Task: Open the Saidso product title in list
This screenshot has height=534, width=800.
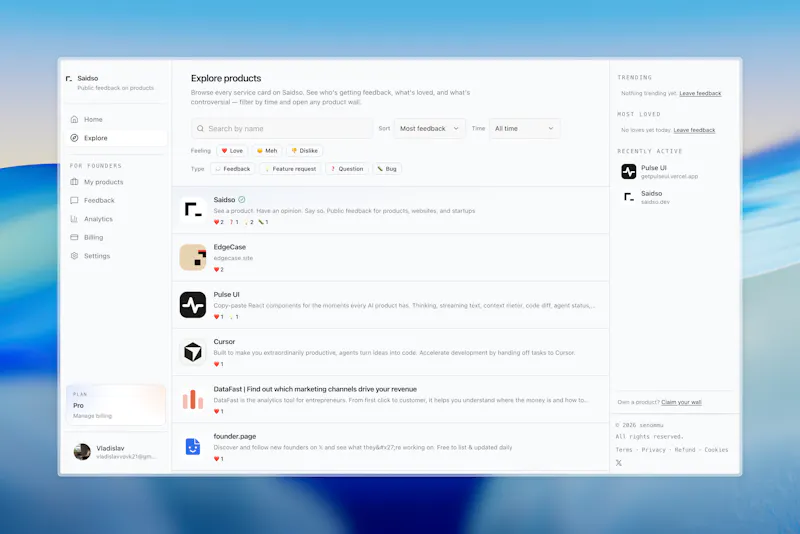Action: click(224, 200)
